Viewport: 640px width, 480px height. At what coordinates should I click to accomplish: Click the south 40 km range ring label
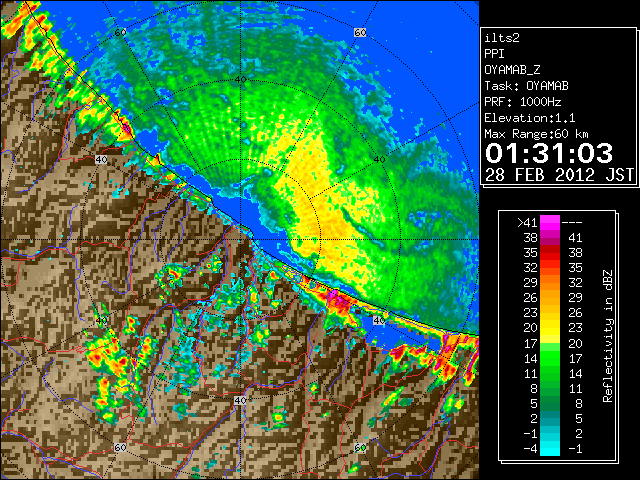240,400
